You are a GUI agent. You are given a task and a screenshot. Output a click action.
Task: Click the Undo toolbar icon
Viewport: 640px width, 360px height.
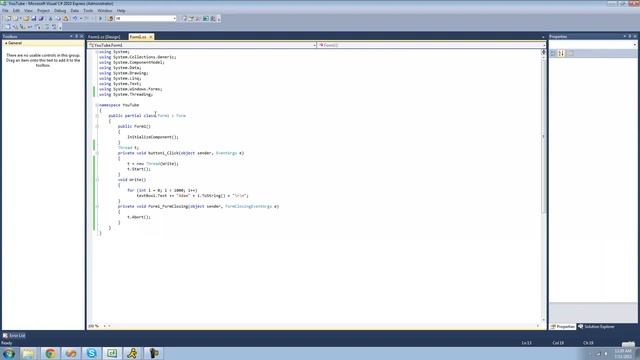point(75,18)
